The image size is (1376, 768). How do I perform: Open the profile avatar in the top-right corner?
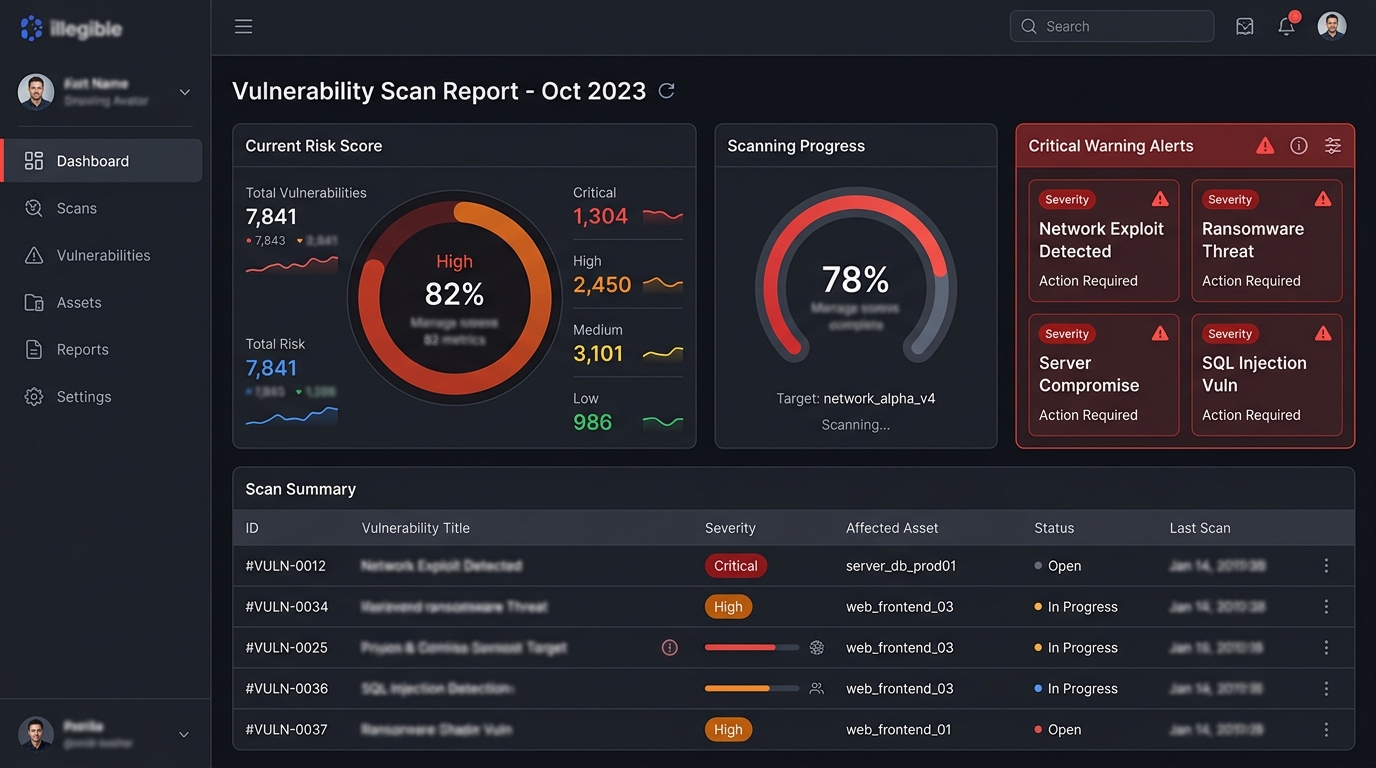point(1332,26)
